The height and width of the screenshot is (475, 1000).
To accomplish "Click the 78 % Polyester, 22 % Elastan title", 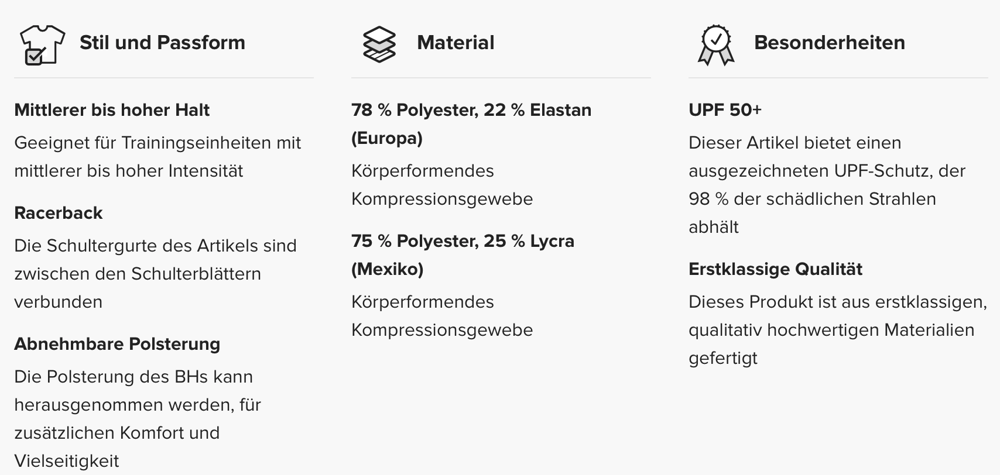I will (471, 124).
